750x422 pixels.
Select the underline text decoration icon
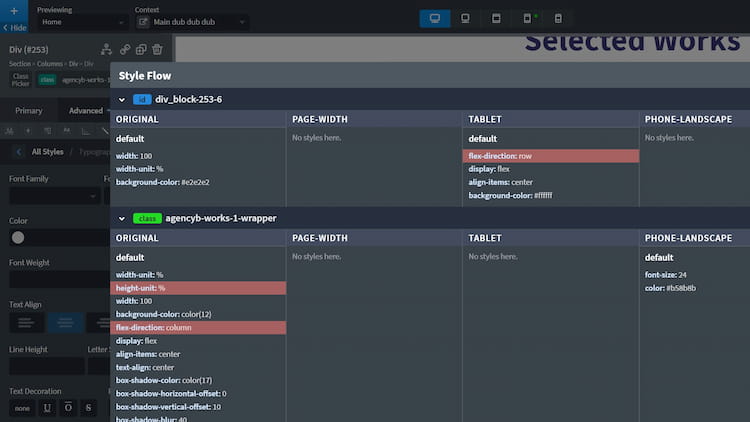tap(47, 408)
